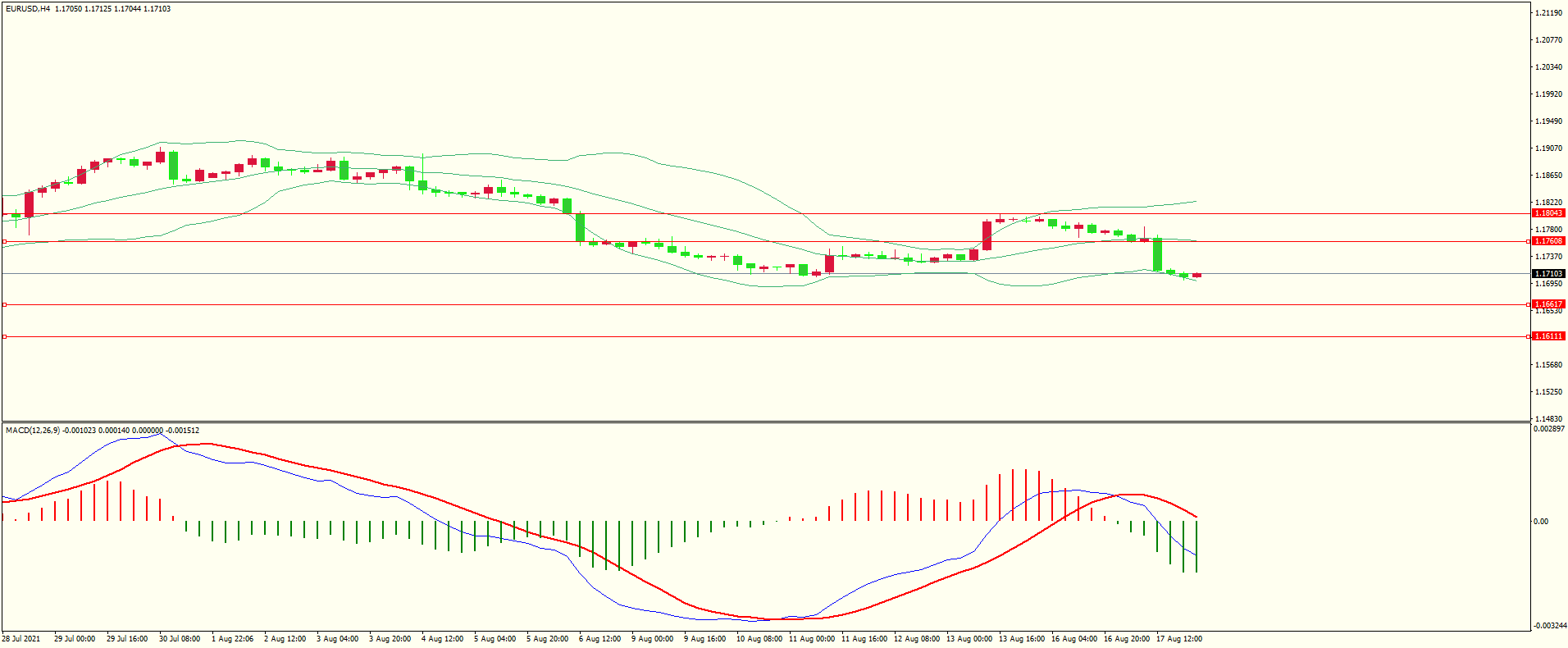
Task: Click the 1.20340 price axis value
Action: click(1548, 67)
